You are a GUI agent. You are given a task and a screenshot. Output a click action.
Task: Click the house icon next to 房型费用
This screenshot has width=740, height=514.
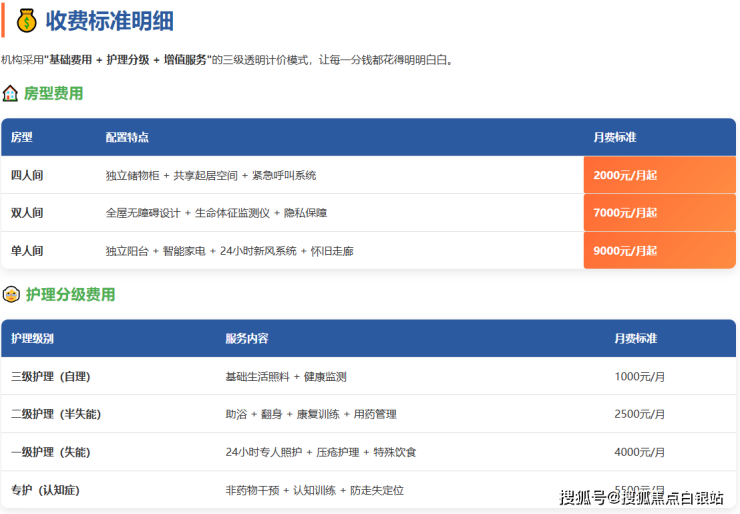(10, 93)
